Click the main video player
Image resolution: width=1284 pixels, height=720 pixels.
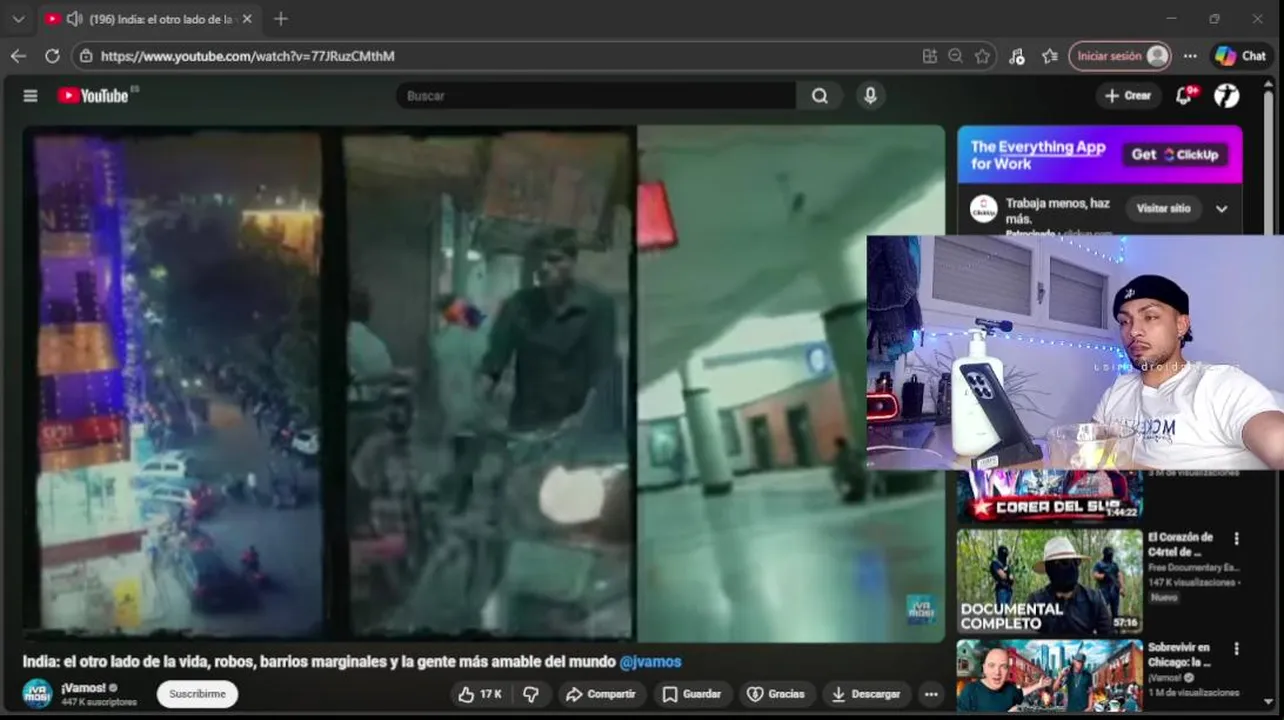click(484, 382)
